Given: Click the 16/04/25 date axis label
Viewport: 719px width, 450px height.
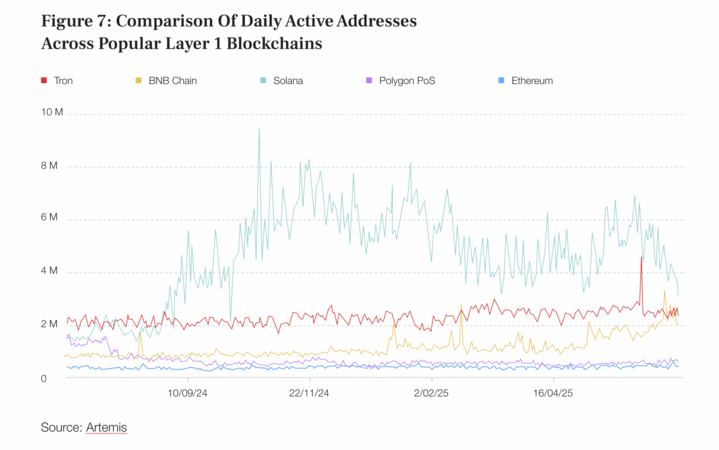Looking at the screenshot, I should pos(553,393).
